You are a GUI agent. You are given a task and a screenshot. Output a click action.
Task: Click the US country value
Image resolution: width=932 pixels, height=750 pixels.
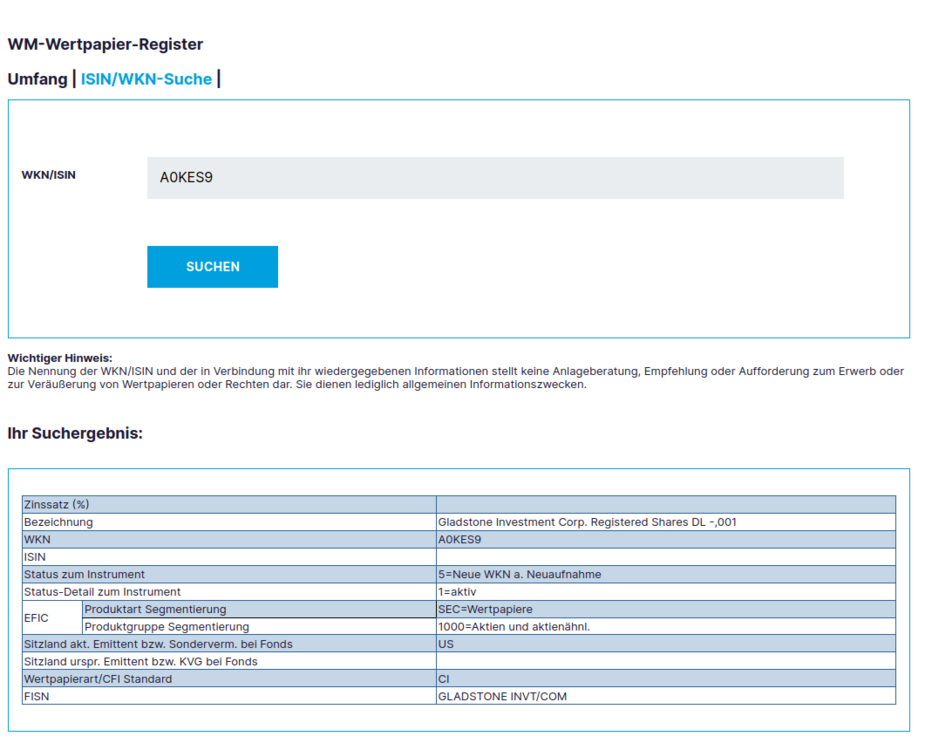coord(446,644)
